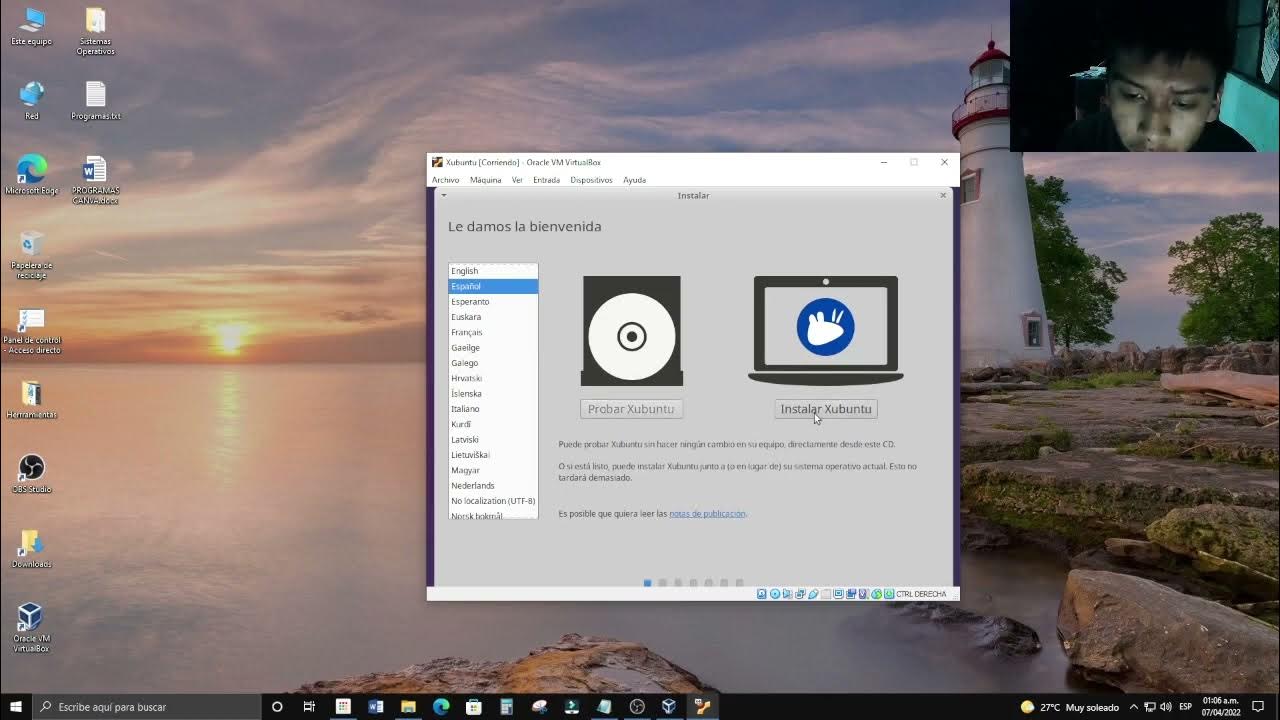
Task: Open VirtualBox optical disk indicator
Action: (x=775, y=594)
